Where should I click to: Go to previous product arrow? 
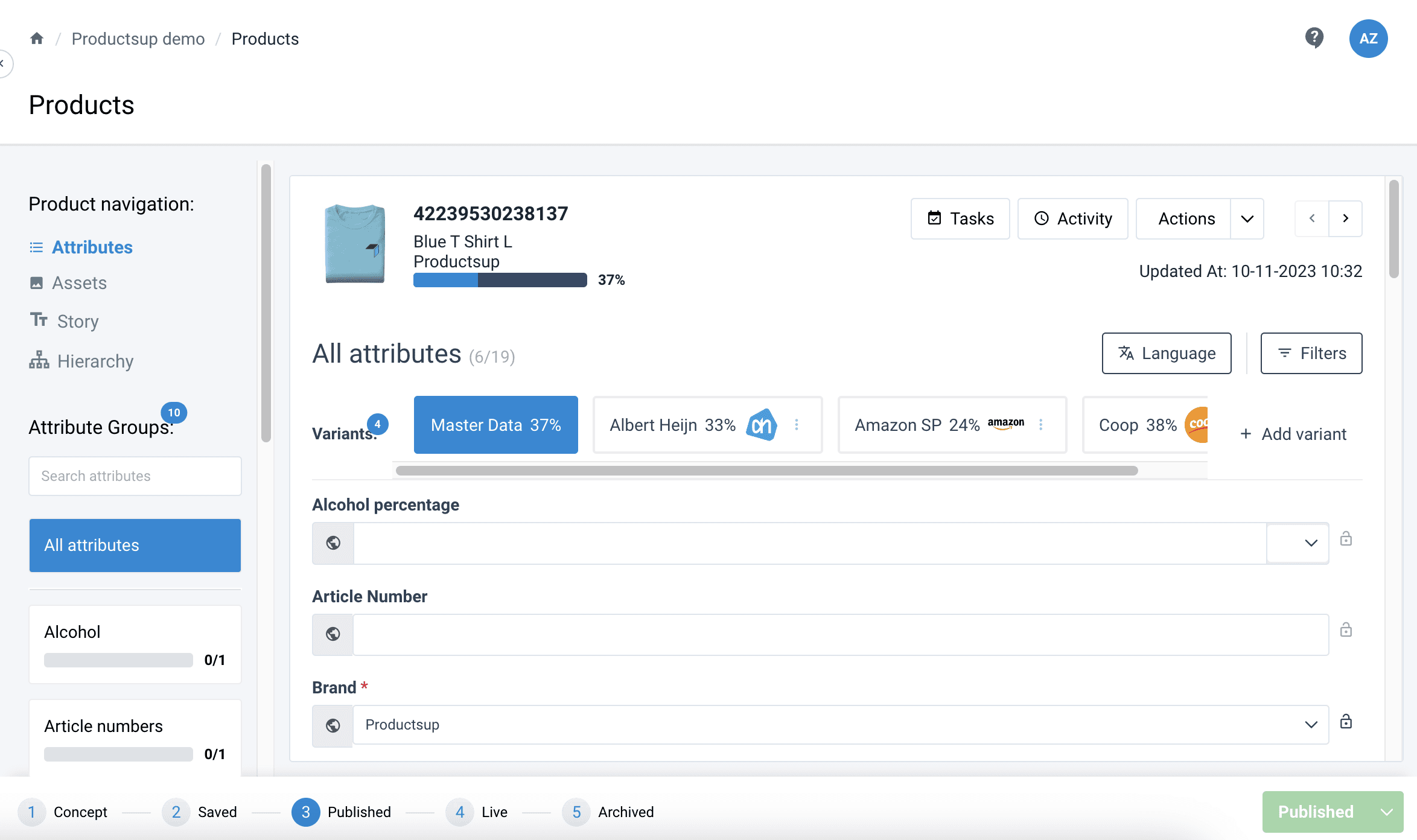(1312, 218)
